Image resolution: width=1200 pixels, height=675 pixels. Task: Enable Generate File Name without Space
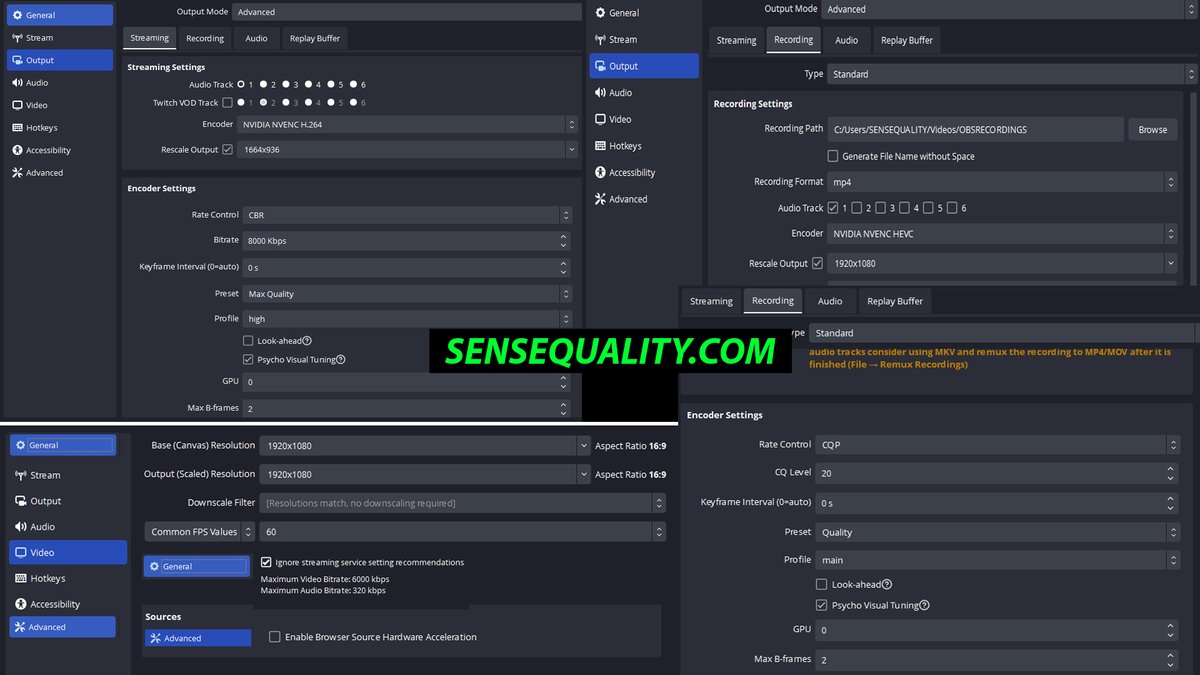[833, 156]
